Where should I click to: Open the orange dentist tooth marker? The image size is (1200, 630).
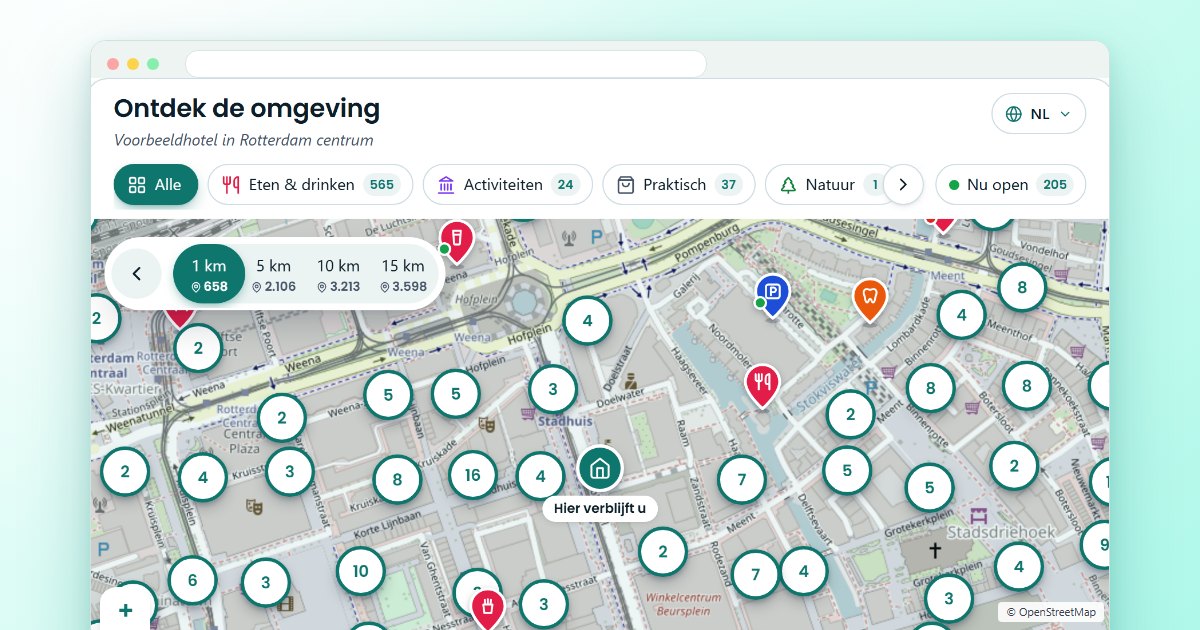870,297
